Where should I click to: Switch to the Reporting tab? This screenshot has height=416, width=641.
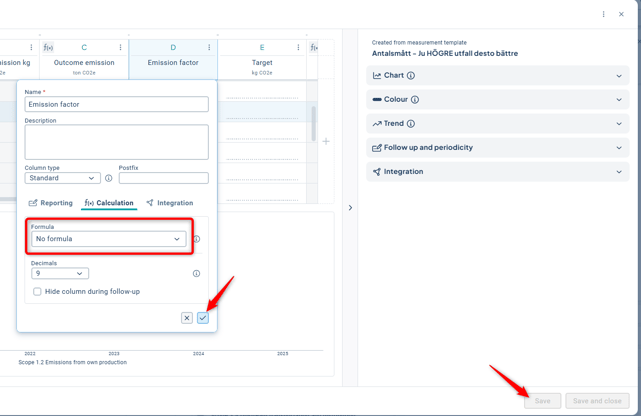50,203
